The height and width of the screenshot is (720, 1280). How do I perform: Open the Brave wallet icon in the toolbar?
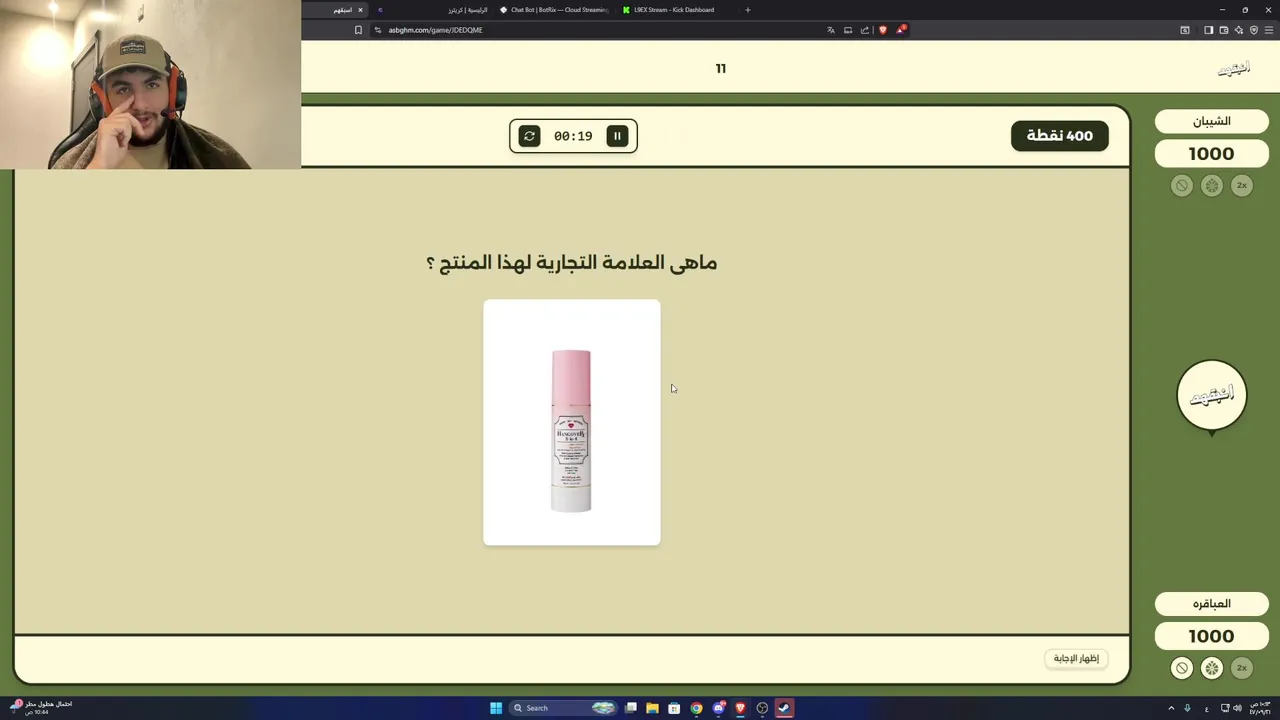tap(1223, 30)
